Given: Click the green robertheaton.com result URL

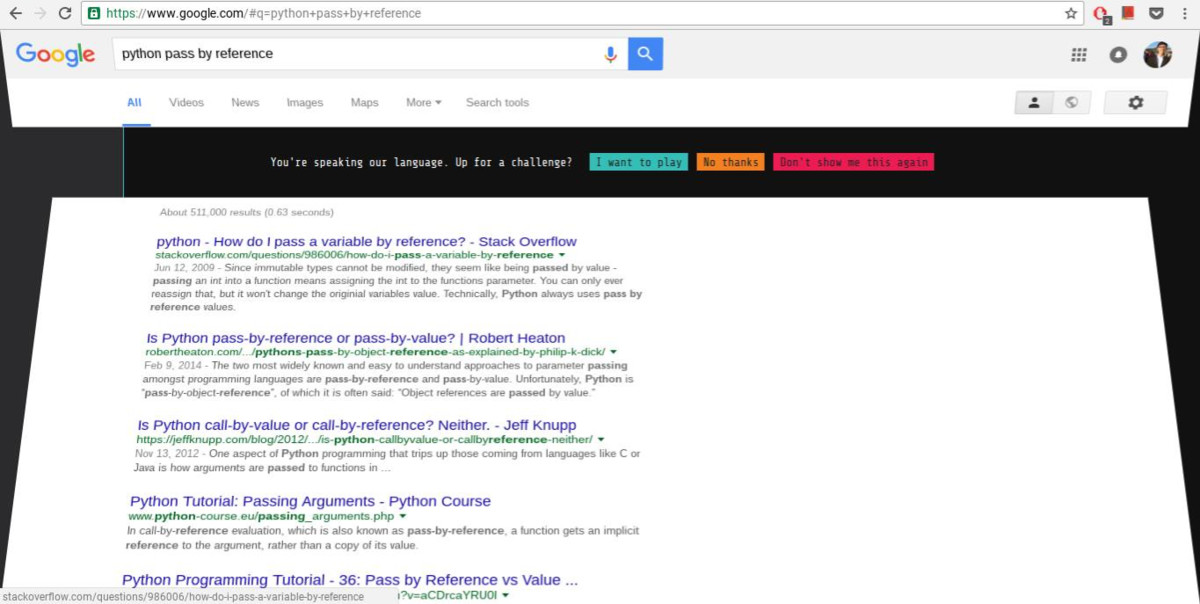Looking at the screenshot, I should [375, 352].
